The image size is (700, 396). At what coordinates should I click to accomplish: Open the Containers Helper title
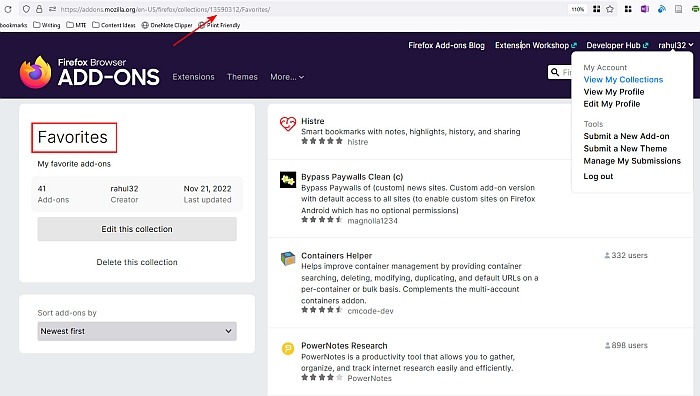[336, 255]
